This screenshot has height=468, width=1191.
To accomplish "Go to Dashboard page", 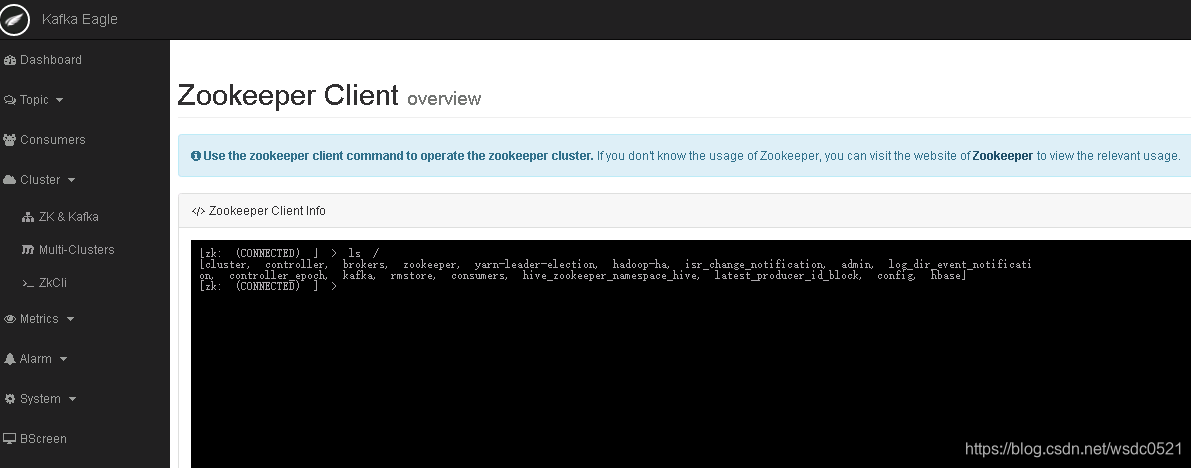I will (50, 60).
